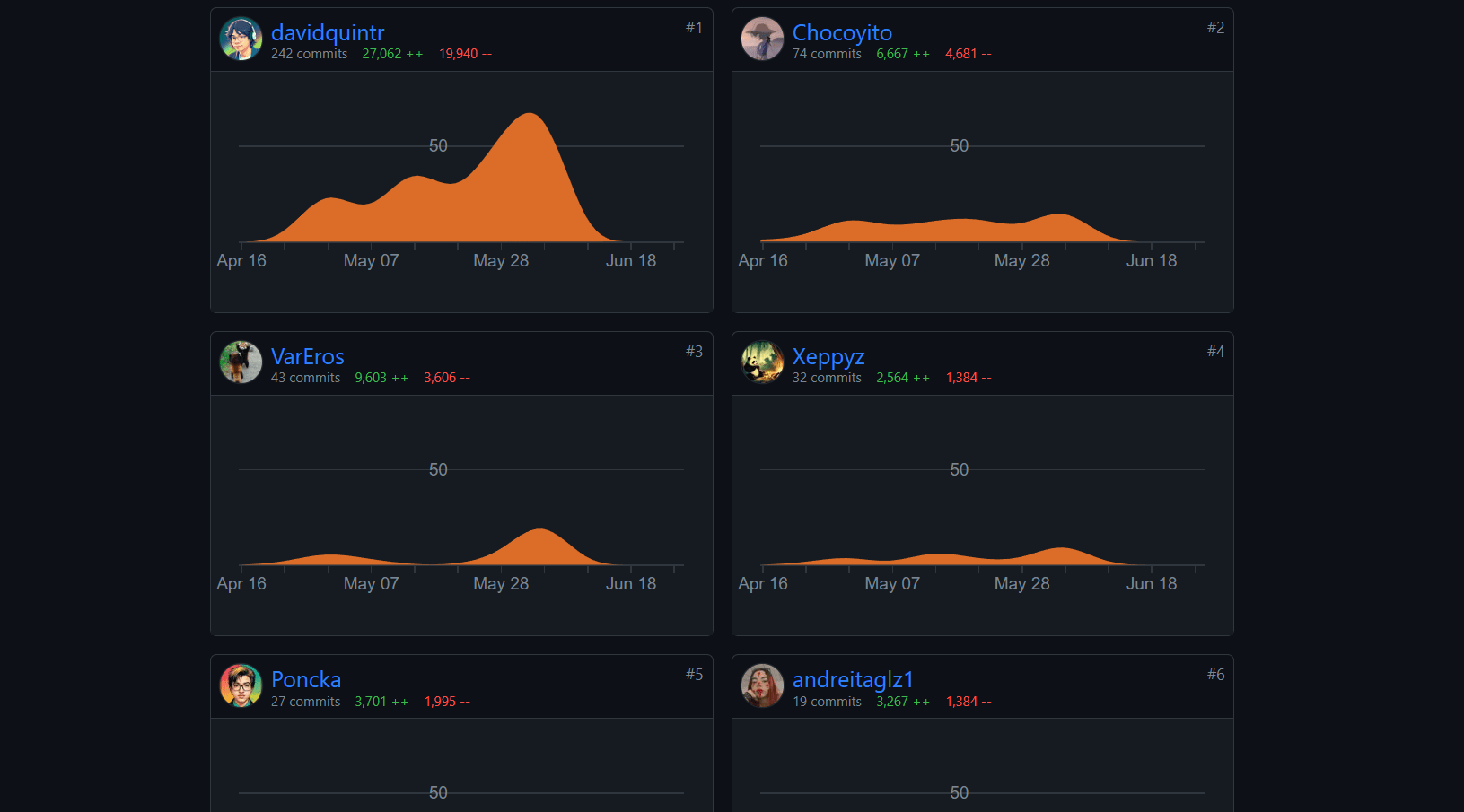Click Chocoyito's 6,667 additions count
1464x812 pixels.
tap(903, 54)
